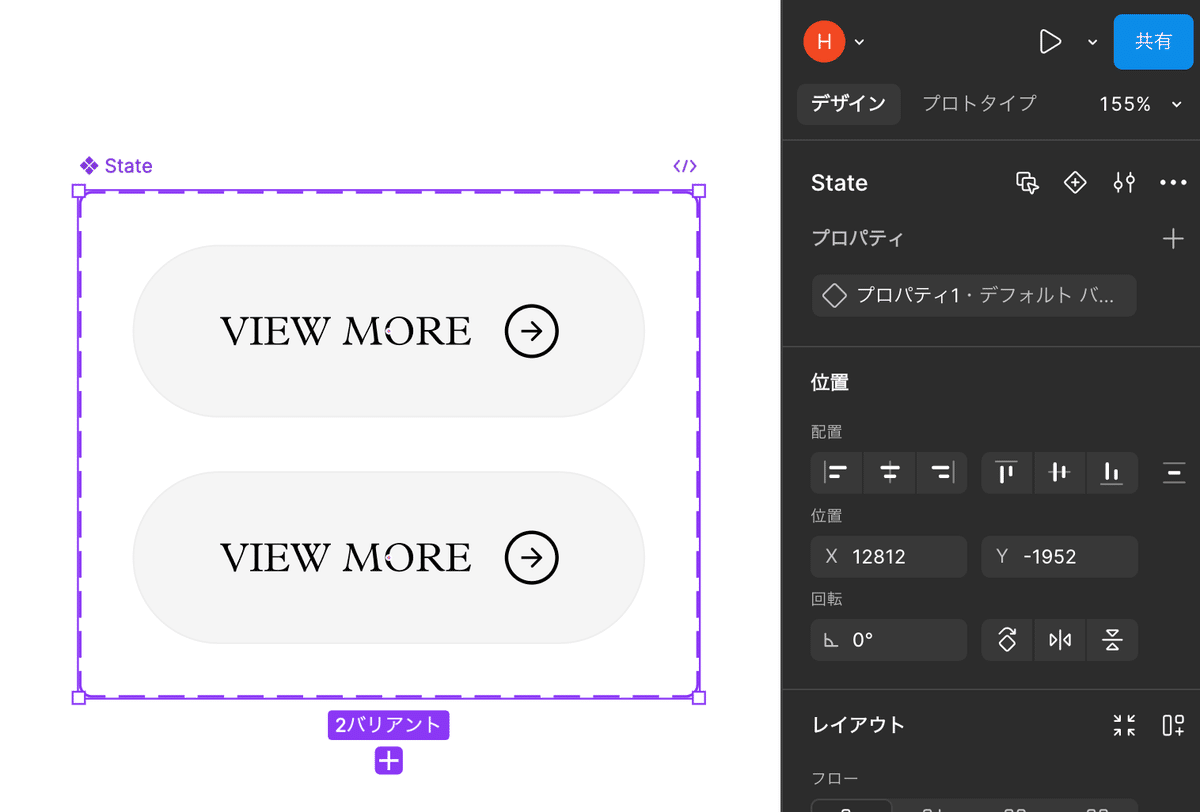Viewport: 1200px width, 812px height.
Task: Align selection to top edge
Action: pos(1007,473)
